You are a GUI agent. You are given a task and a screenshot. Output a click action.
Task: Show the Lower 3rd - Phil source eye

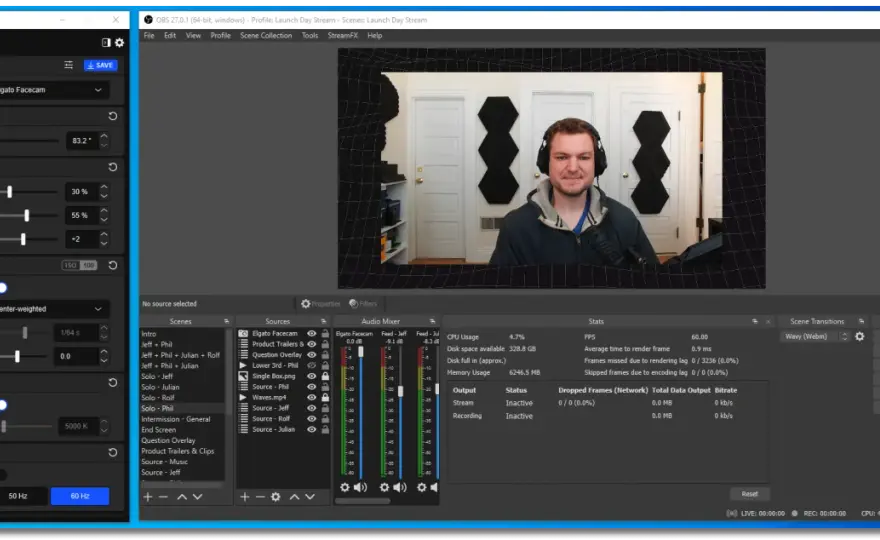[x=311, y=365]
